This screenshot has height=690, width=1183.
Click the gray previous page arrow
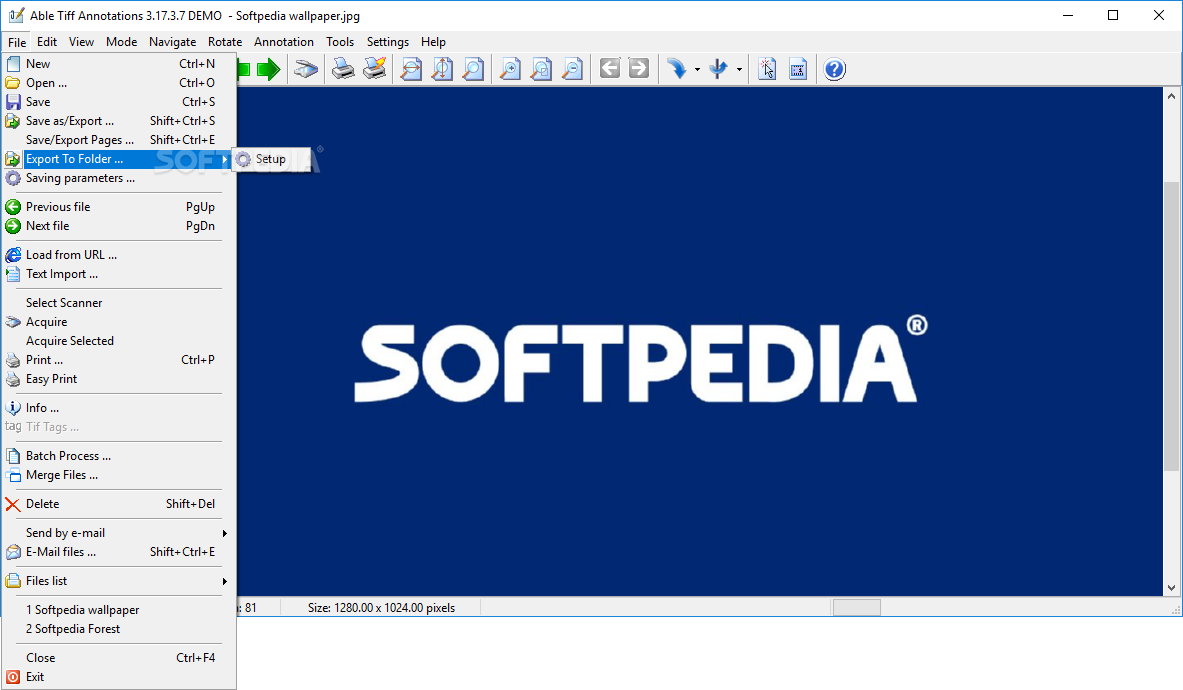click(610, 69)
